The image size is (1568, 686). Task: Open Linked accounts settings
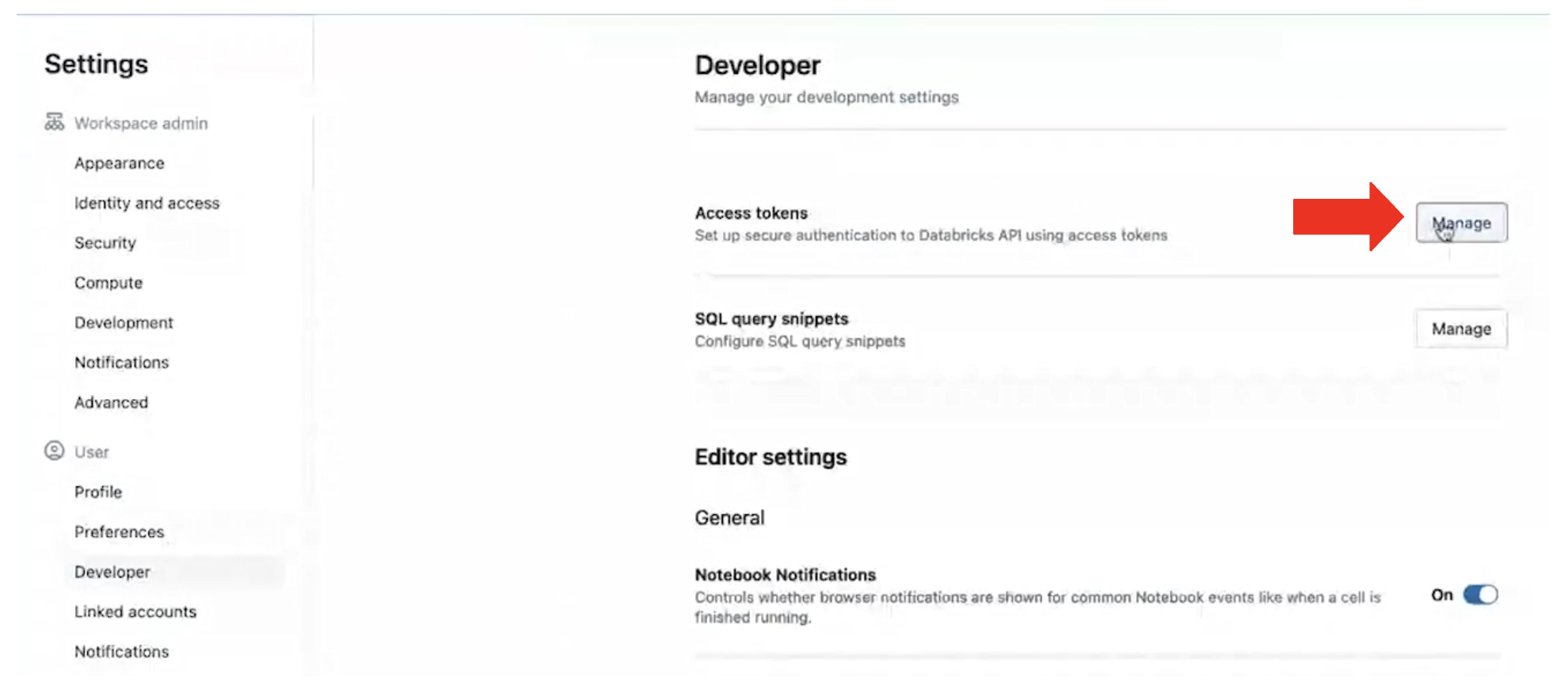pos(135,612)
